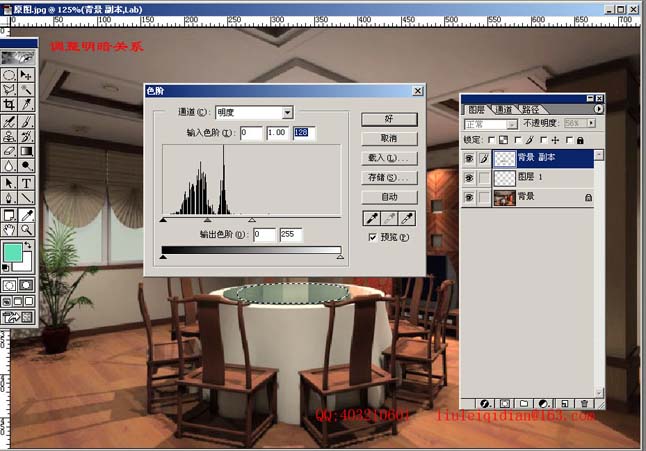Open the 不透明度 opacity slider arrow

tap(592, 123)
